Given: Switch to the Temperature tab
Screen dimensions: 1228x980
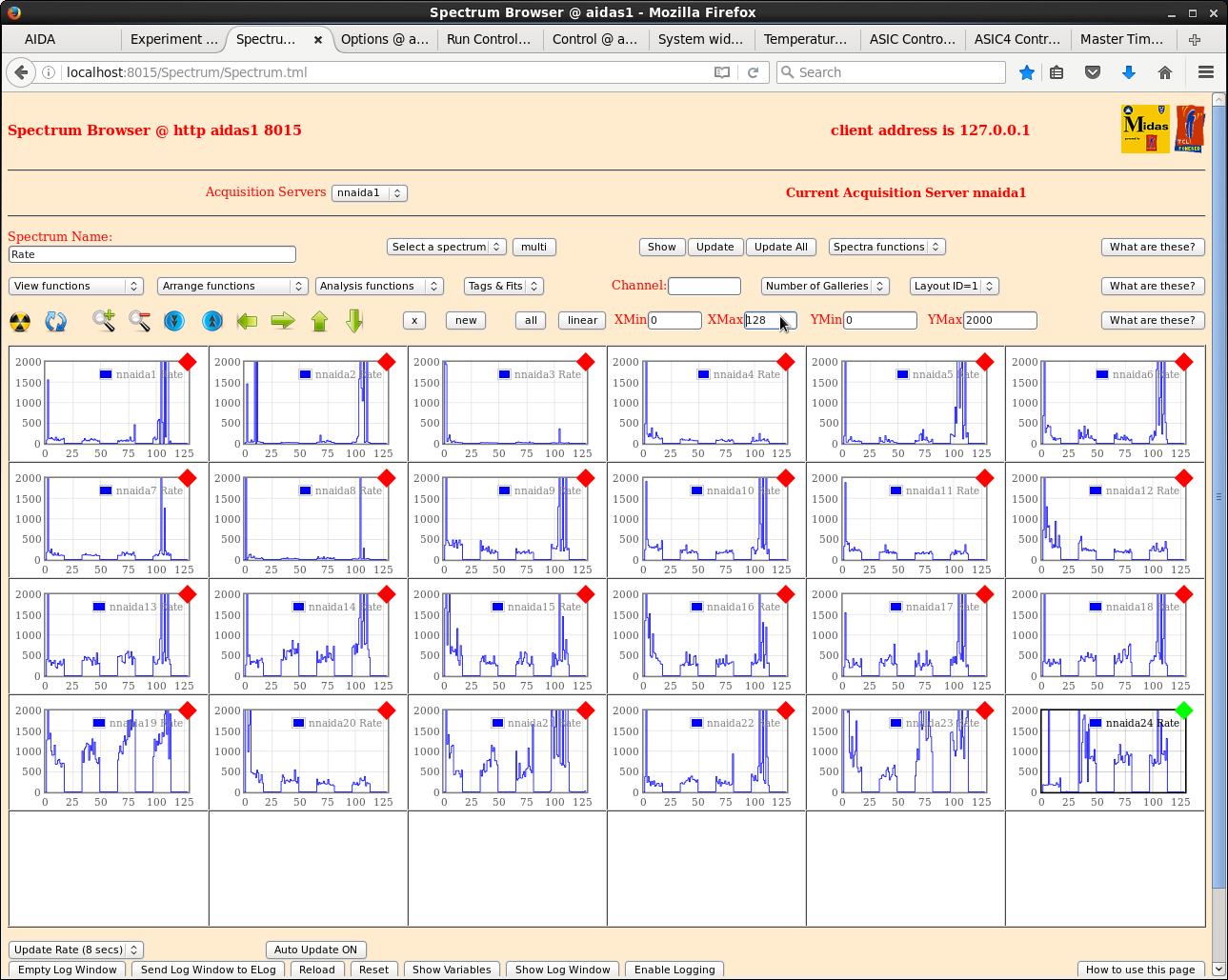Looking at the screenshot, I should click(805, 39).
